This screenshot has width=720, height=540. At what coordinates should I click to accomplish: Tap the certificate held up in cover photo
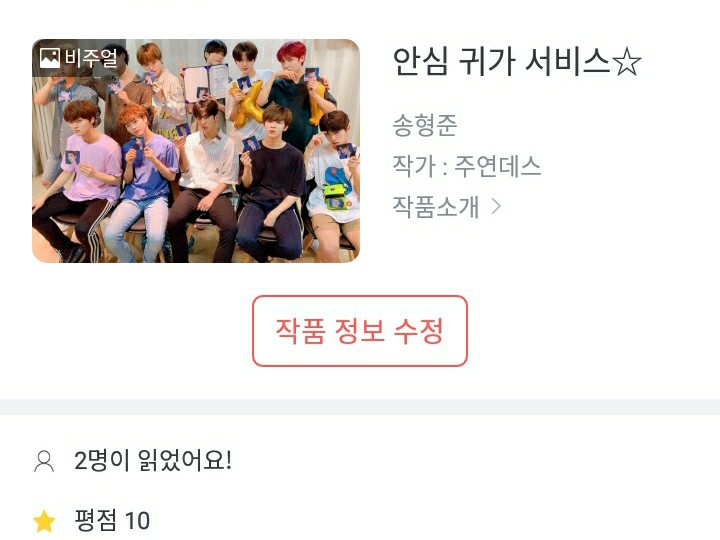click(x=207, y=82)
